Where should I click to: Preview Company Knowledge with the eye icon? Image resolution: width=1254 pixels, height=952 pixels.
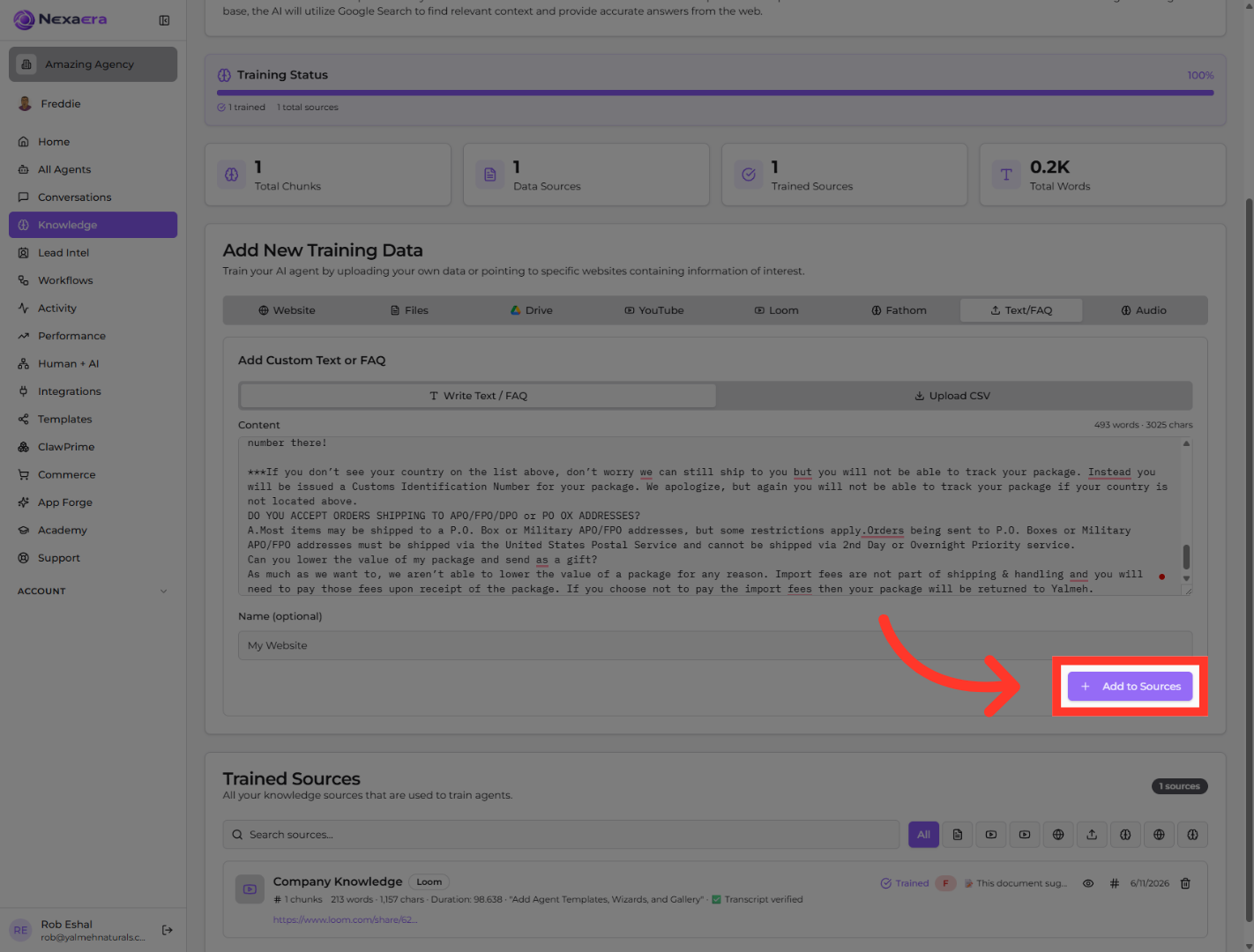click(x=1088, y=883)
